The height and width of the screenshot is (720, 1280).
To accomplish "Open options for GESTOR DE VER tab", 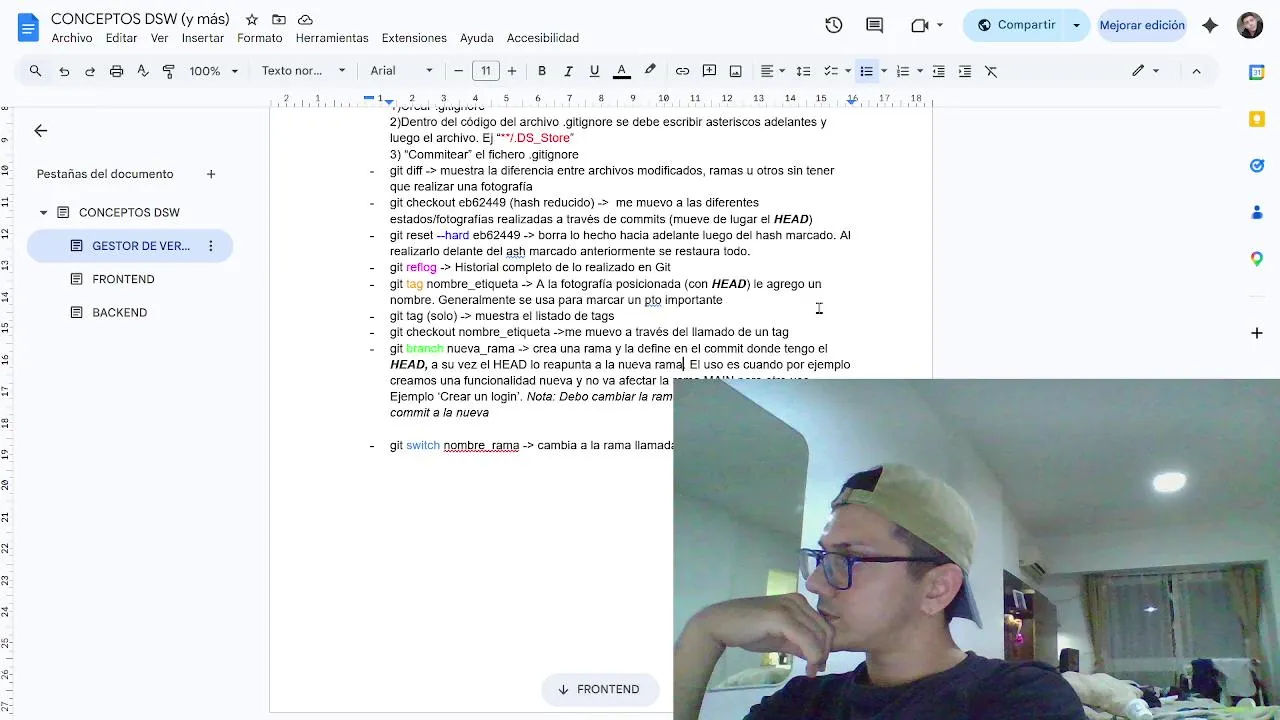I will (210, 246).
